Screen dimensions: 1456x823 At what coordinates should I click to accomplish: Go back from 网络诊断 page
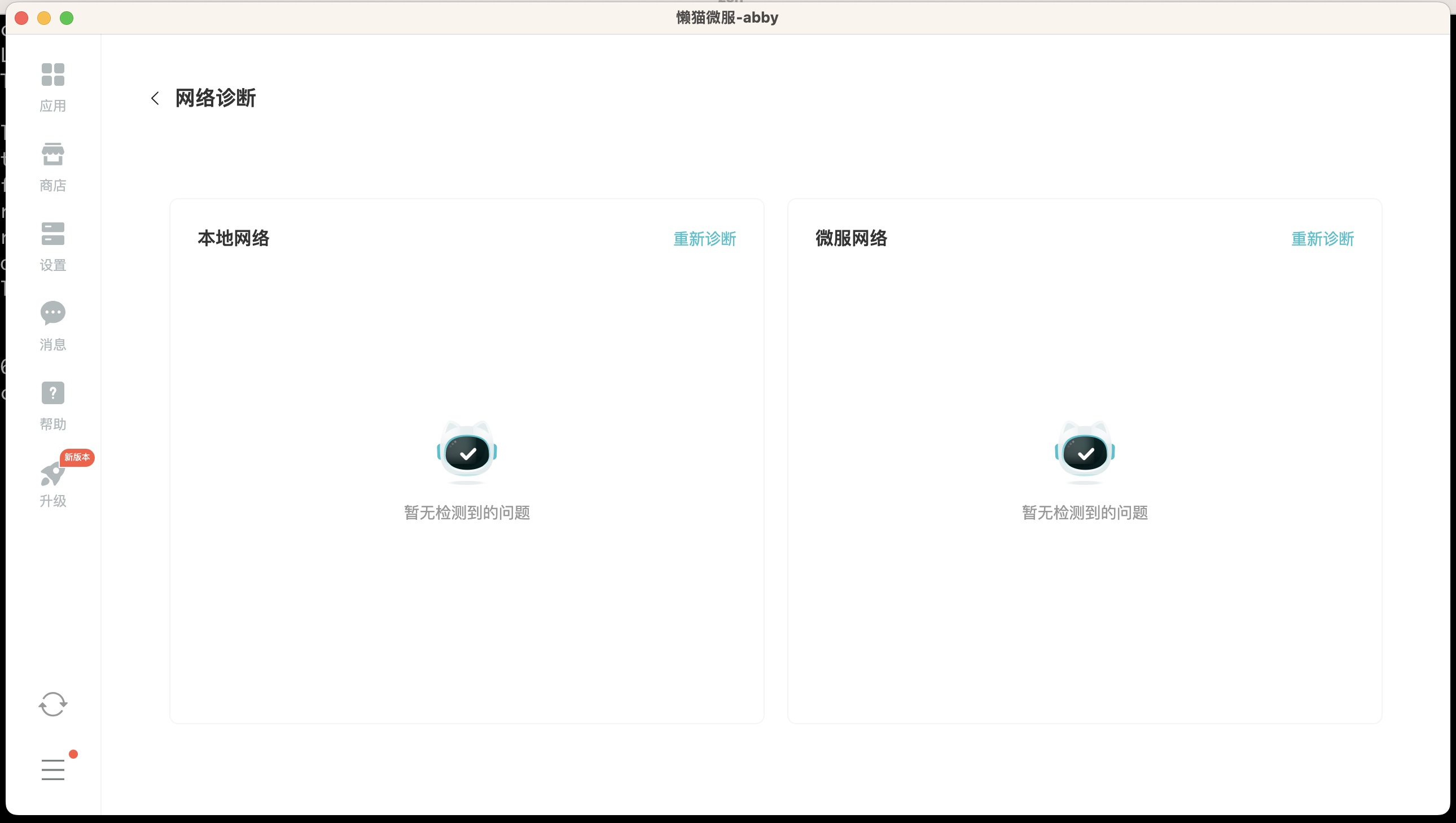tap(155, 98)
